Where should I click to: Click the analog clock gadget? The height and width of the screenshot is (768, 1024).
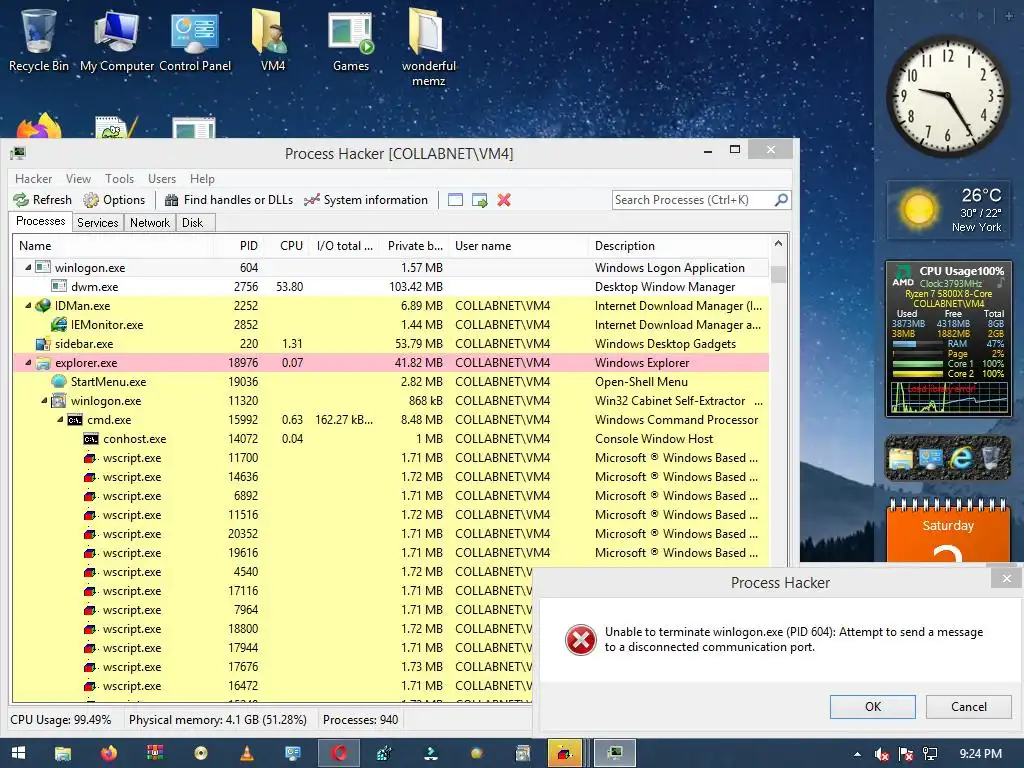948,95
